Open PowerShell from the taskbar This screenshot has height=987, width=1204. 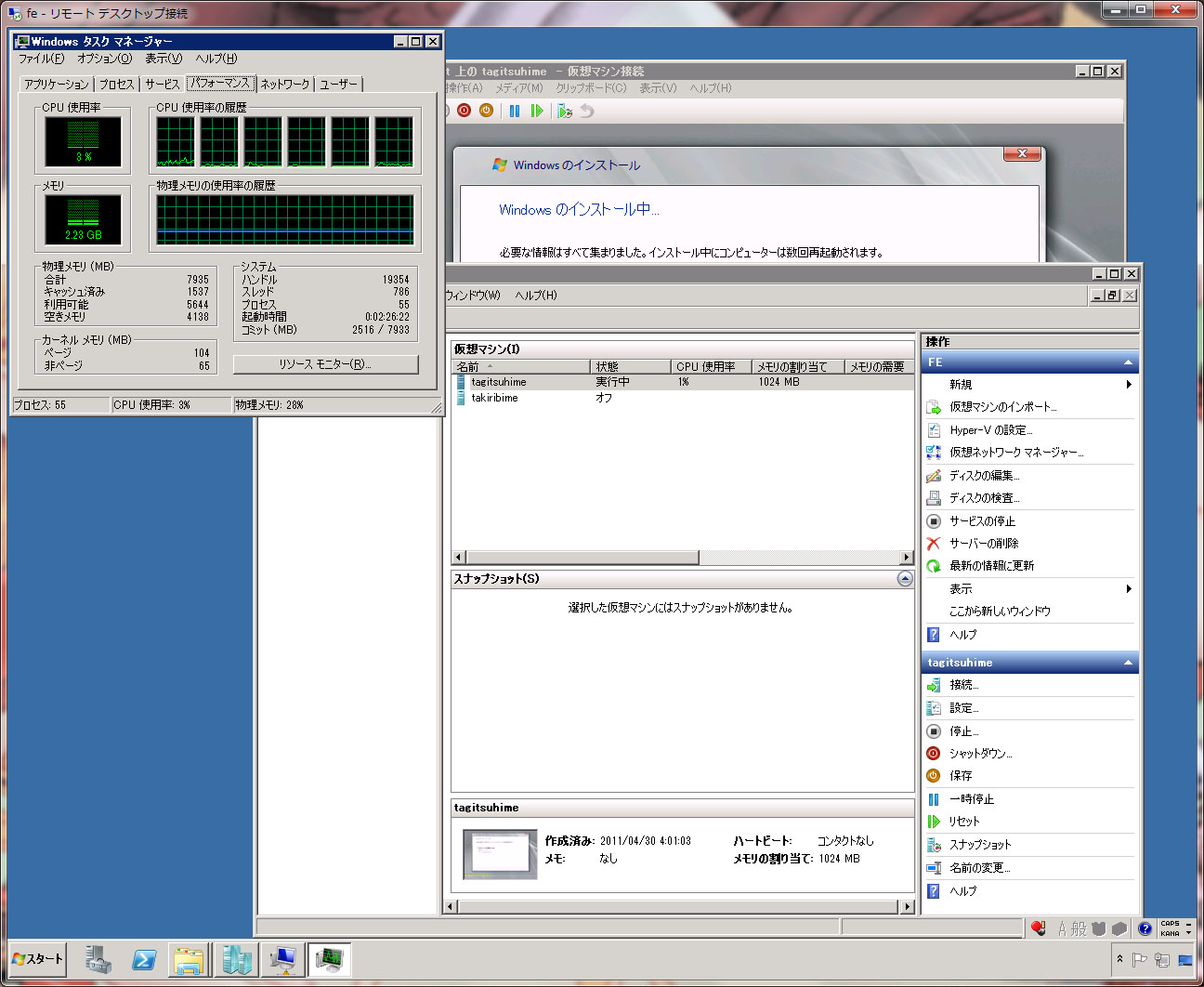click(x=144, y=959)
